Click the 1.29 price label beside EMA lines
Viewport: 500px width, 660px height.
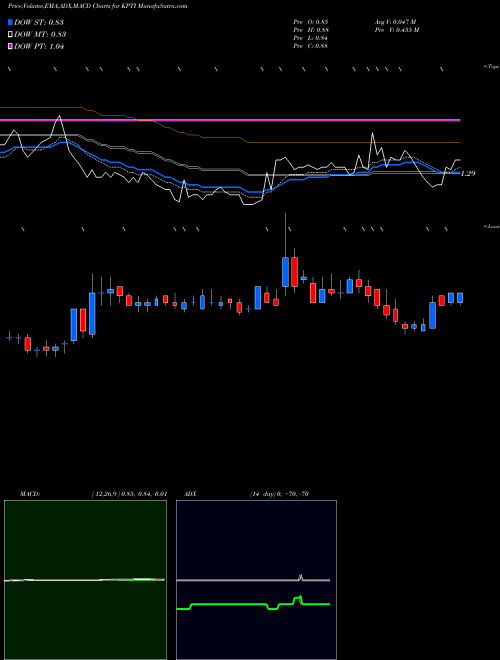point(468,173)
